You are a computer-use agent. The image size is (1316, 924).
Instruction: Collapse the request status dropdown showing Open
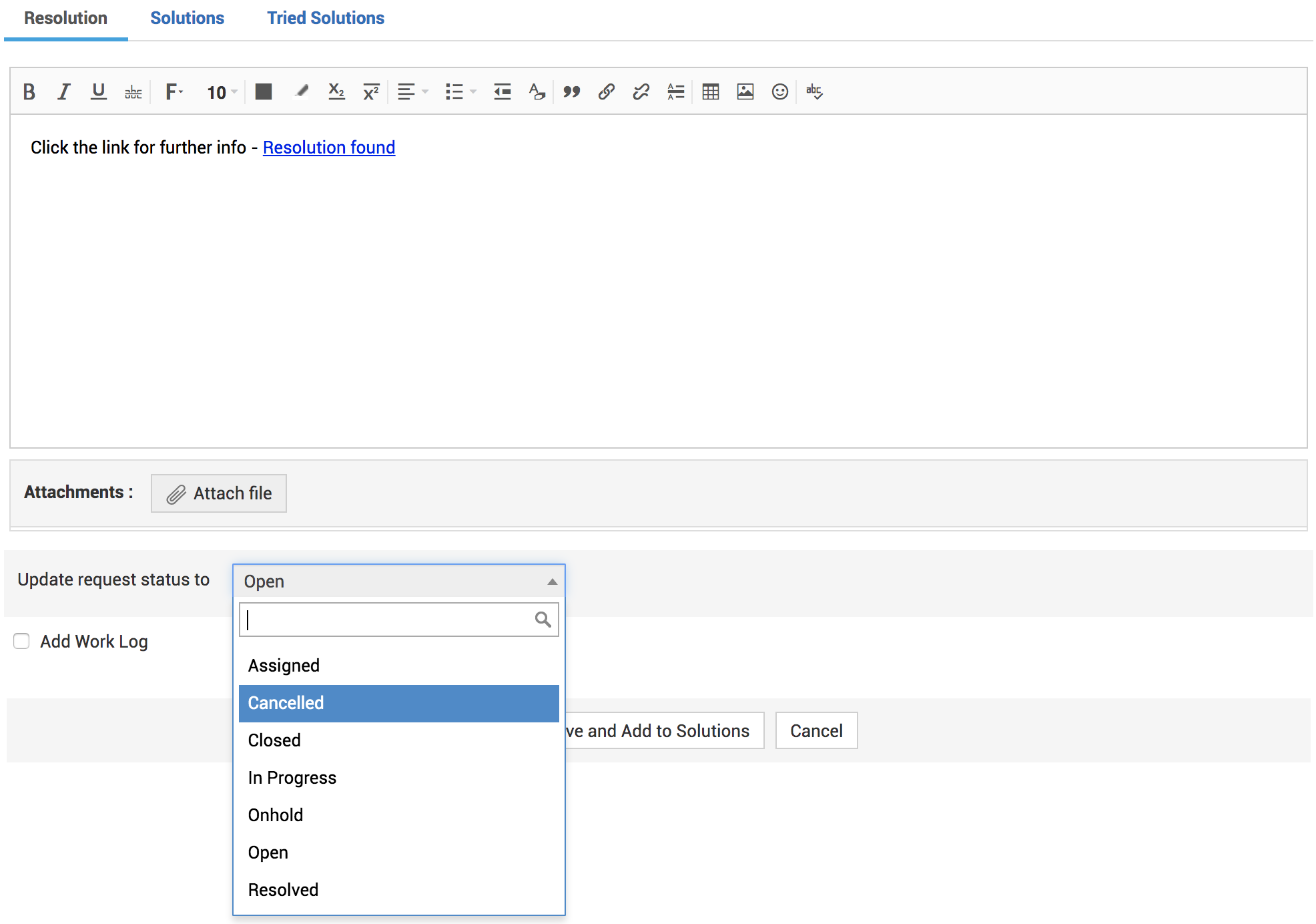[x=399, y=581]
